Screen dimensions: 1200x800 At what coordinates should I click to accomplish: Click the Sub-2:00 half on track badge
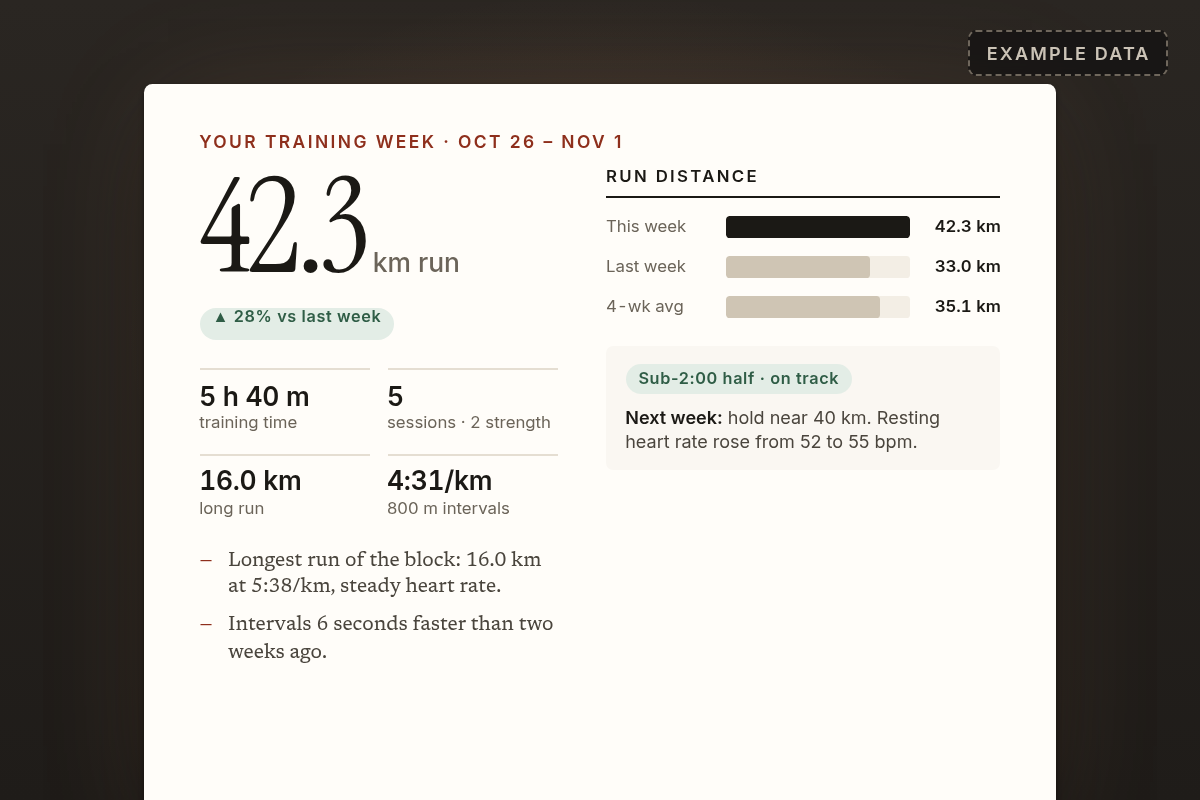click(739, 379)
